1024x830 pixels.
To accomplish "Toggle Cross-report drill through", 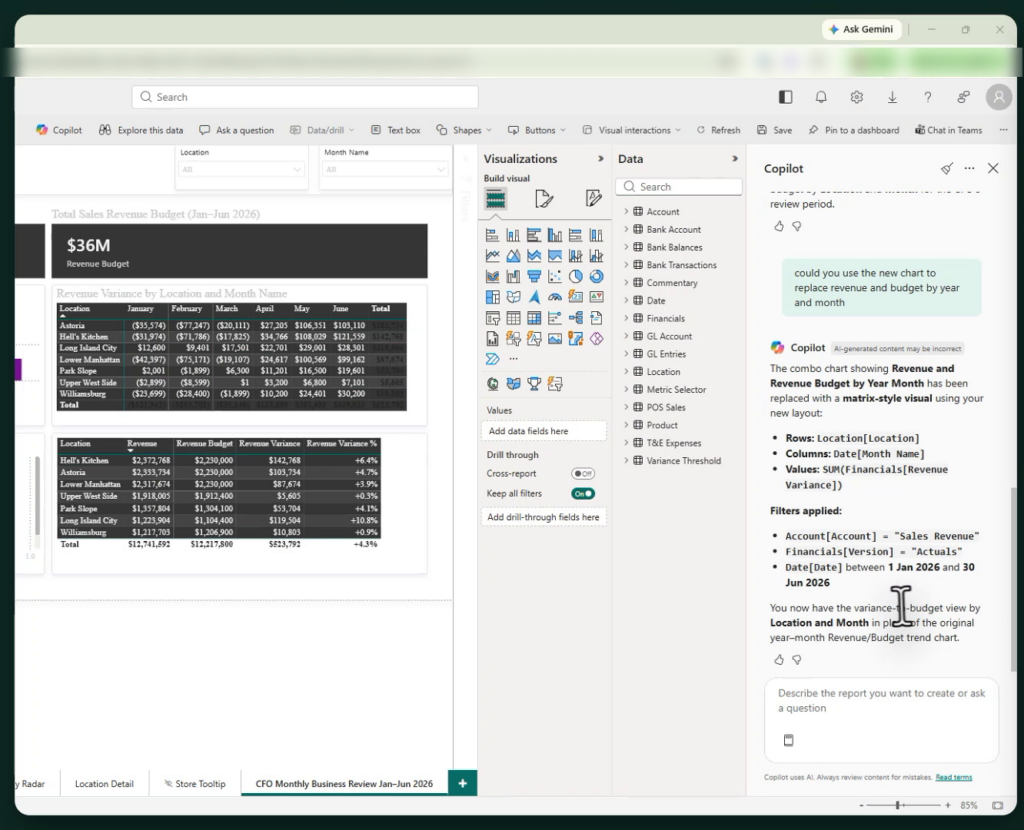I will [x=583, y=473].
